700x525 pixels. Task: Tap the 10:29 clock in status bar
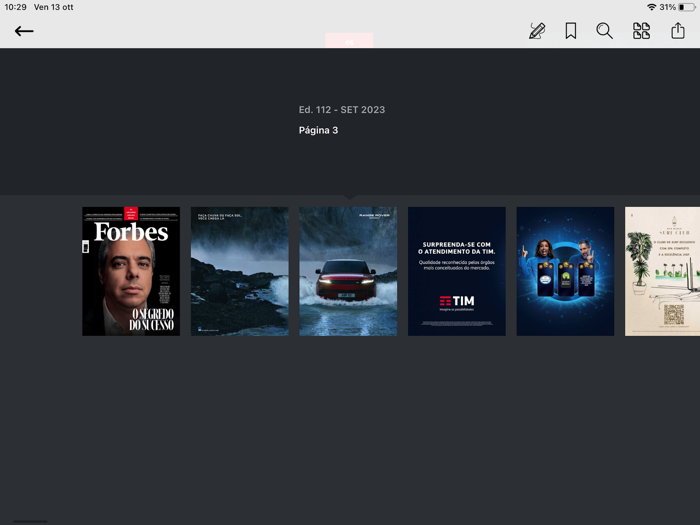pyautogui.click(x=16, y=7)
